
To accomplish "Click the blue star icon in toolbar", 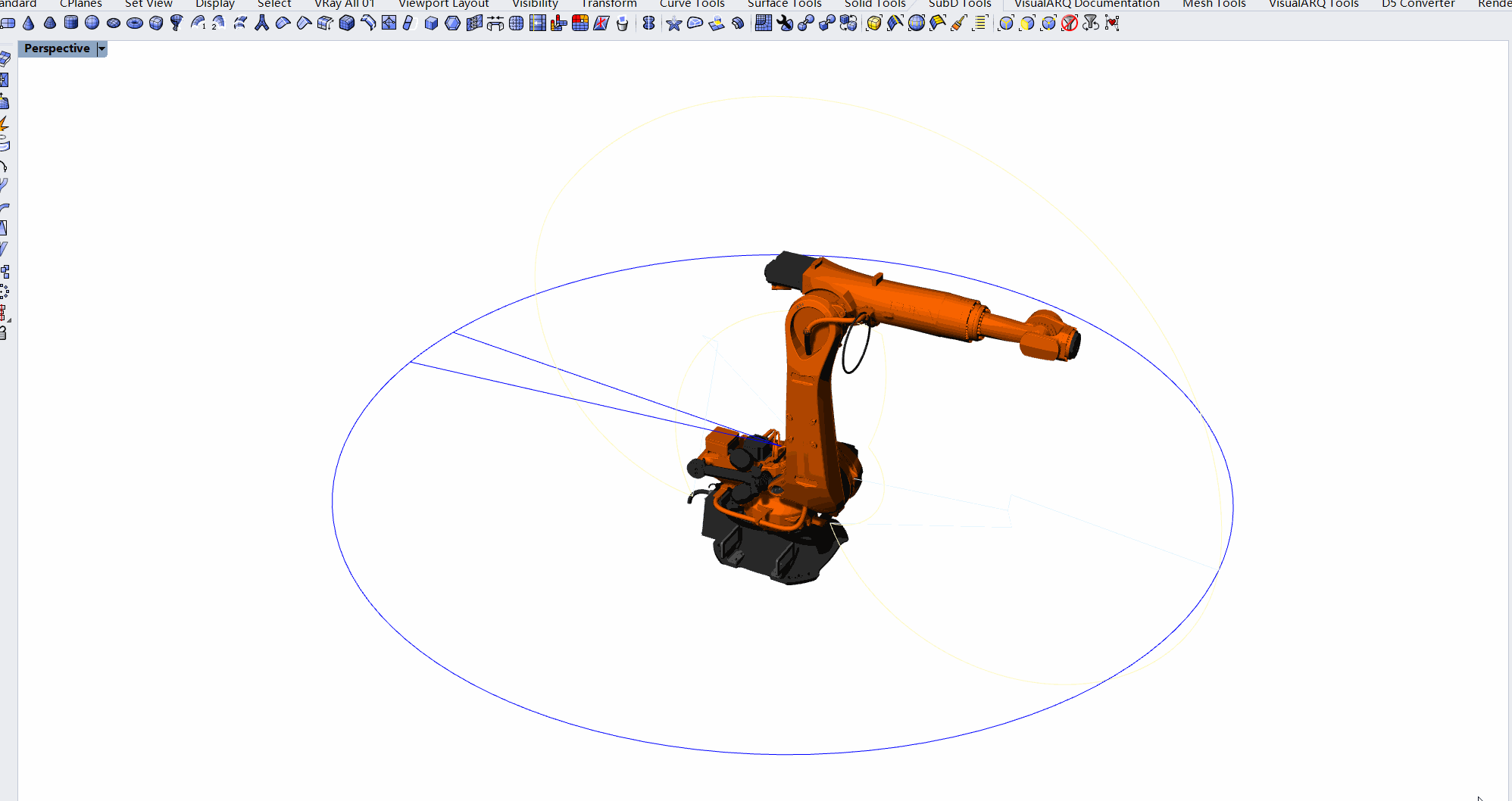I will point(673,23).
